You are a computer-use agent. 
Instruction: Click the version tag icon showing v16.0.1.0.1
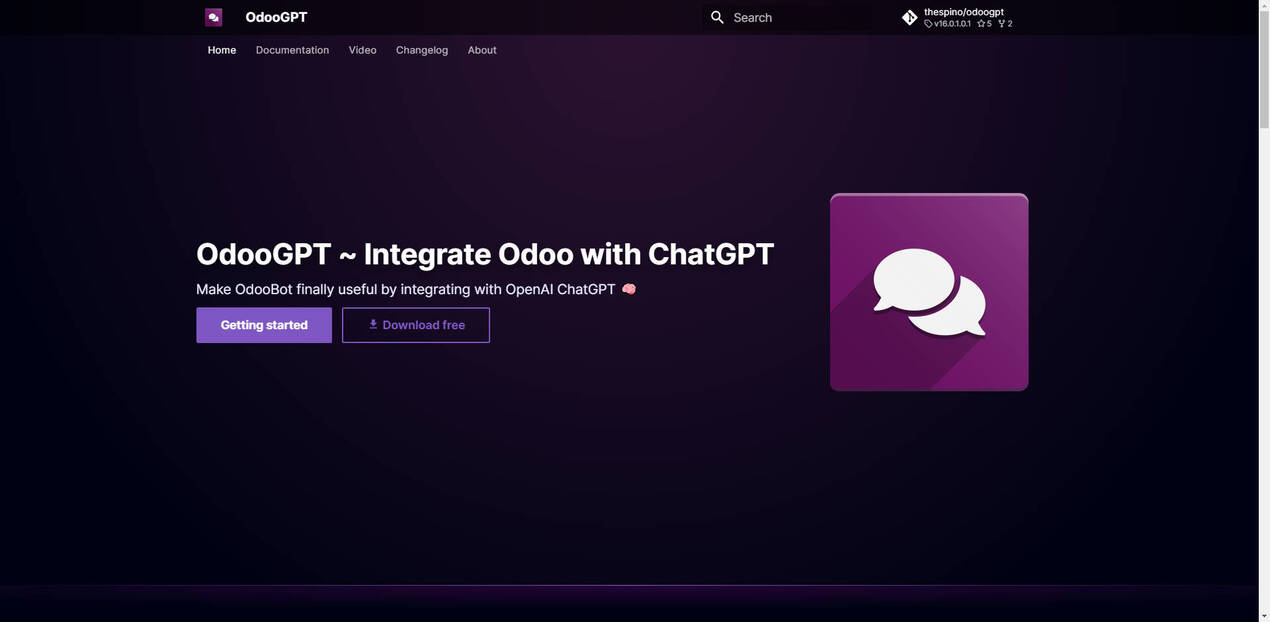click(928, 22)
